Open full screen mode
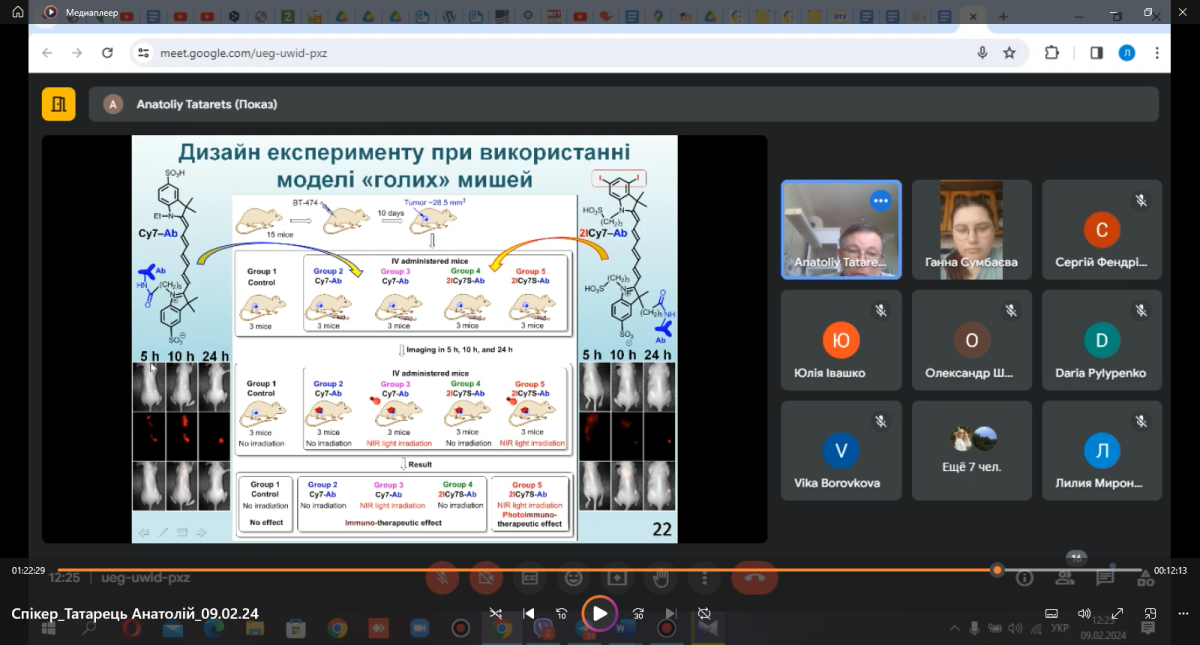 tap(1117, 613)
